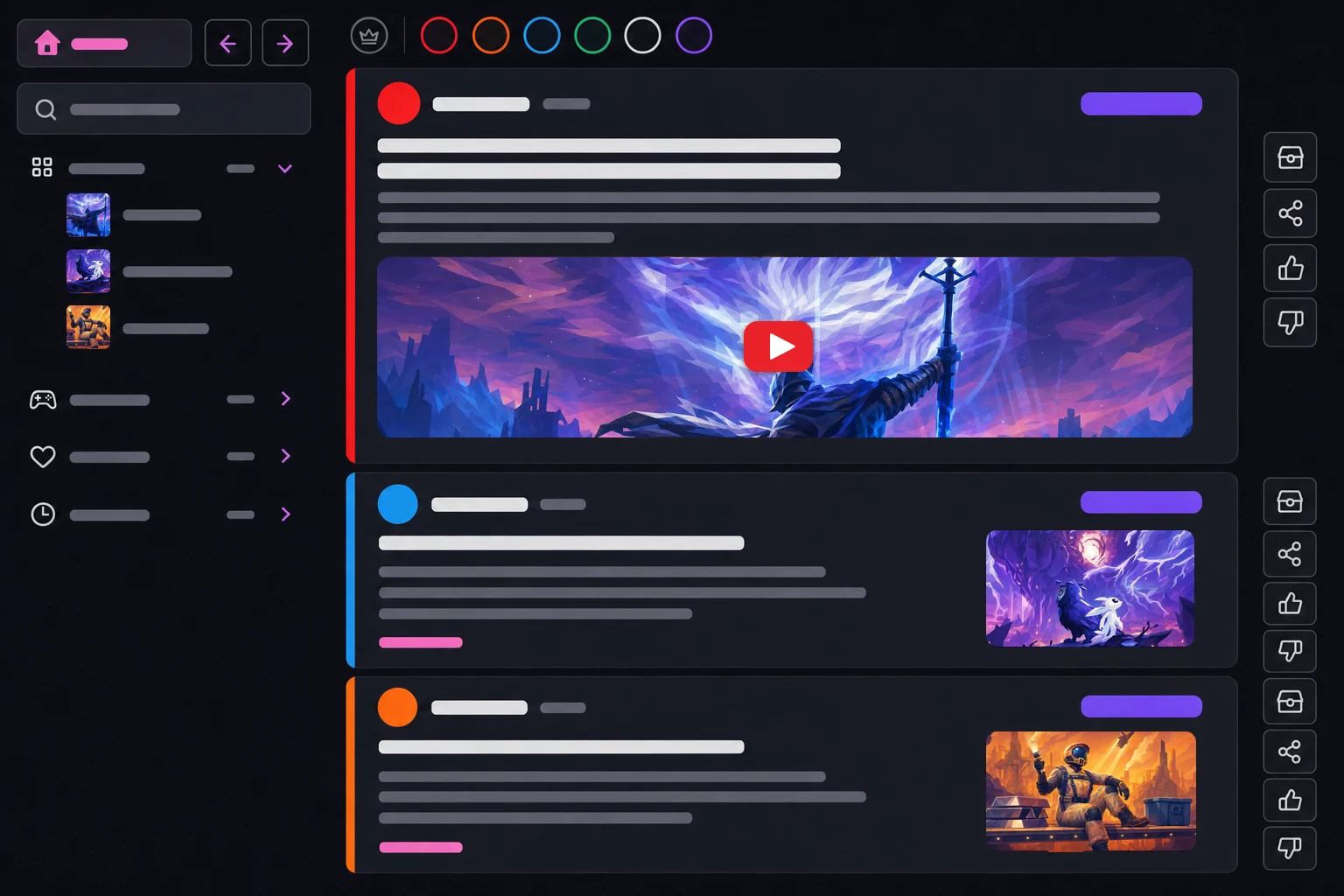Click the pink home icon
The width and height of the screenshot is (1344, 896).
[47, 43]
